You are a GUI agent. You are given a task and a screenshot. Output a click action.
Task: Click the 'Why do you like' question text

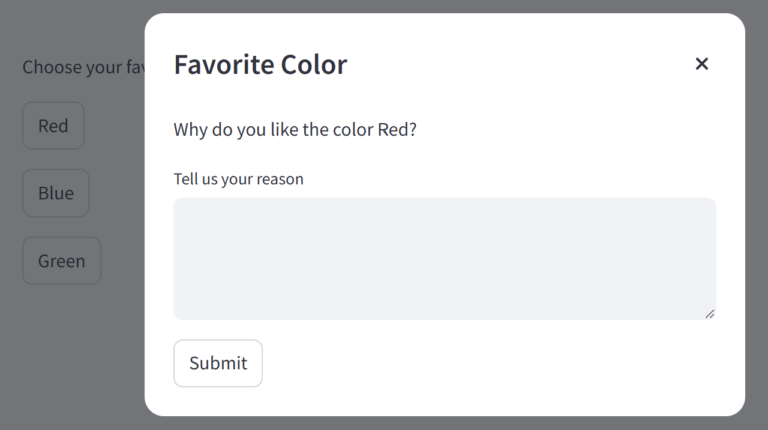tap(295, 129)
